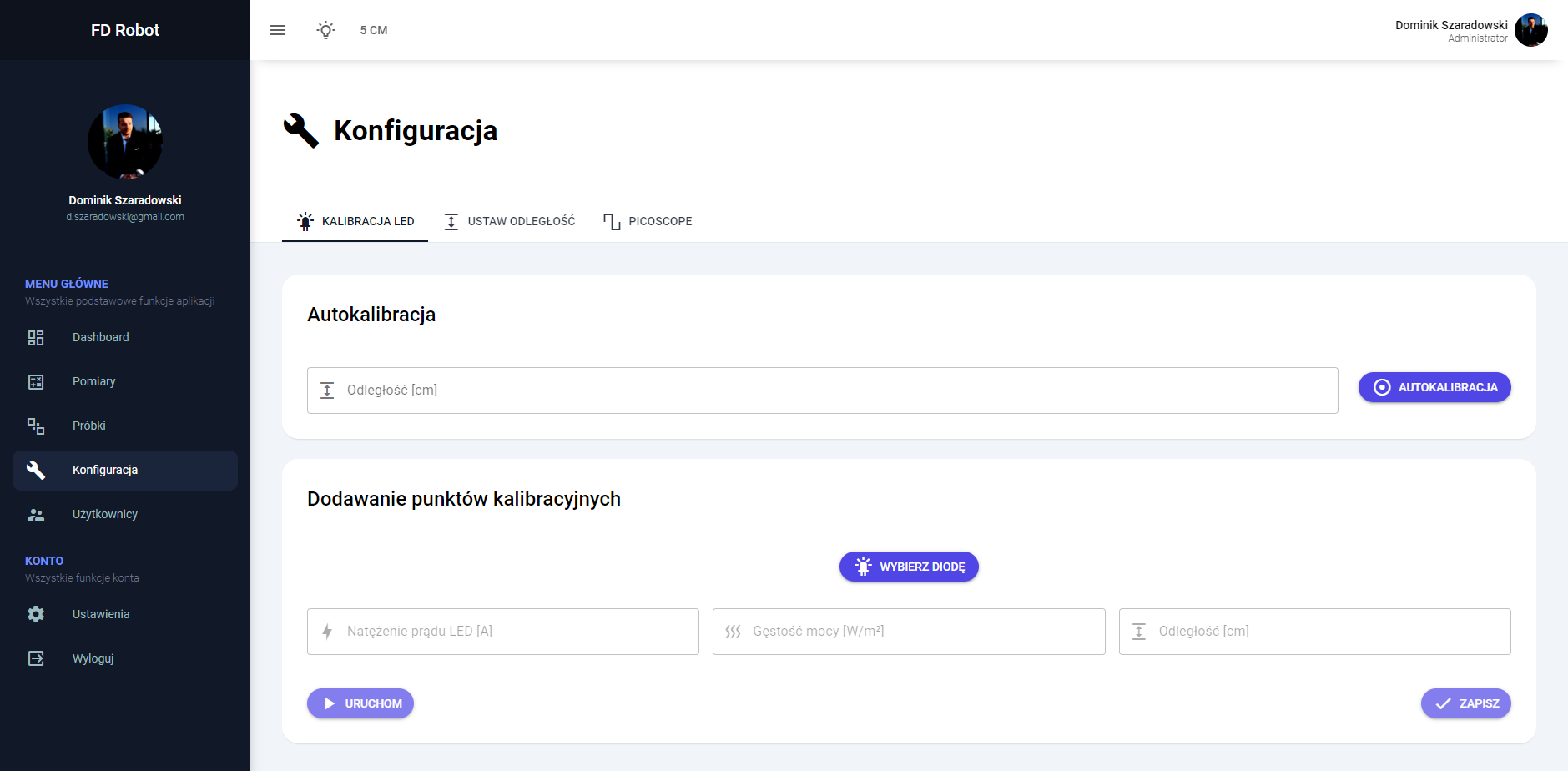1568x771 pixels.
Task: Switch to the Picoscope tab
Action: point(648,221)
